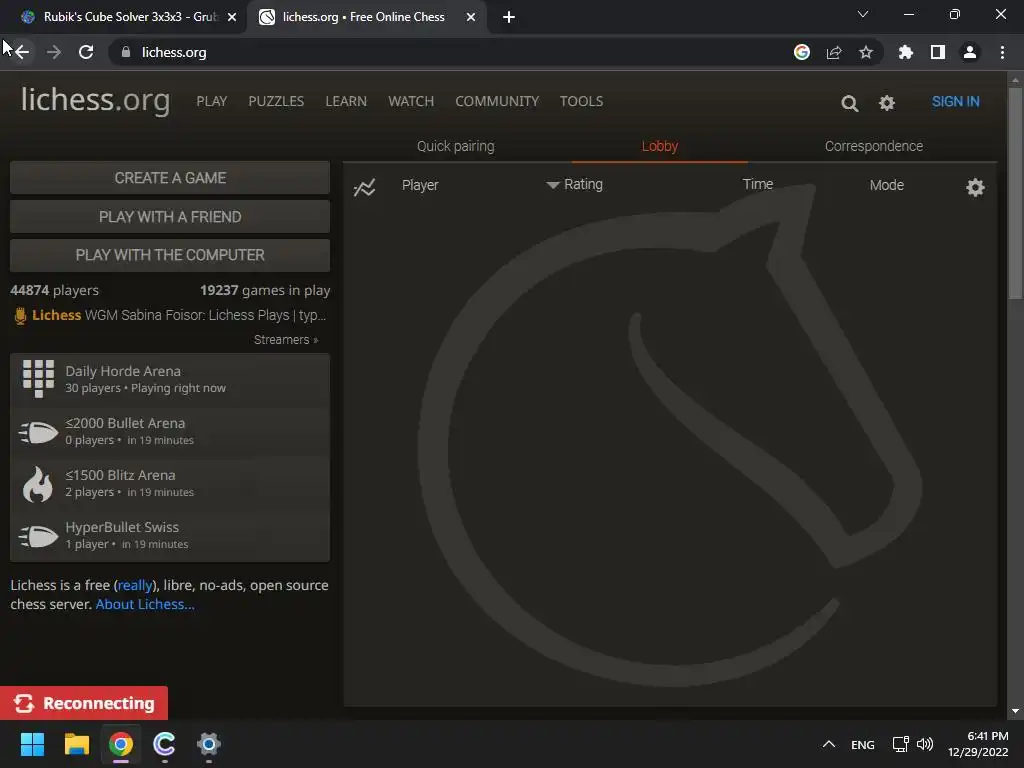
Task: Click the lichess.org address bar URL
Action: point(174,52)
